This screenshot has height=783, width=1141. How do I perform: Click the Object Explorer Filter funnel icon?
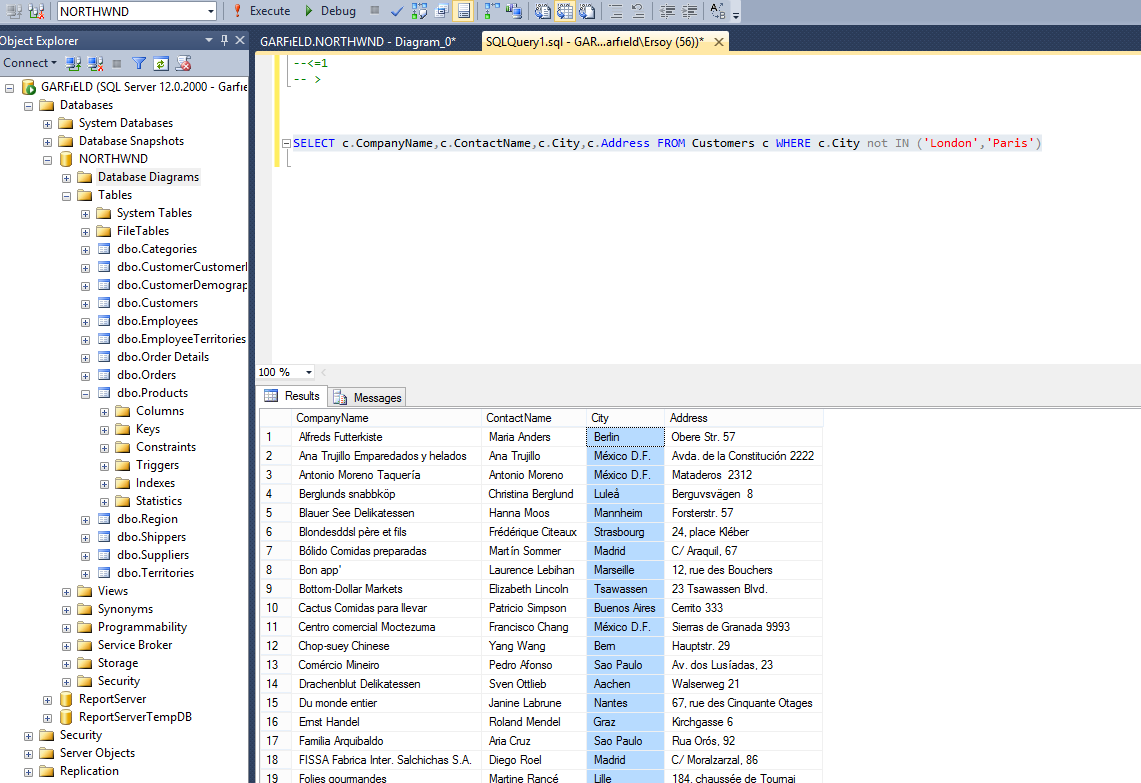(x=139, y=63)
